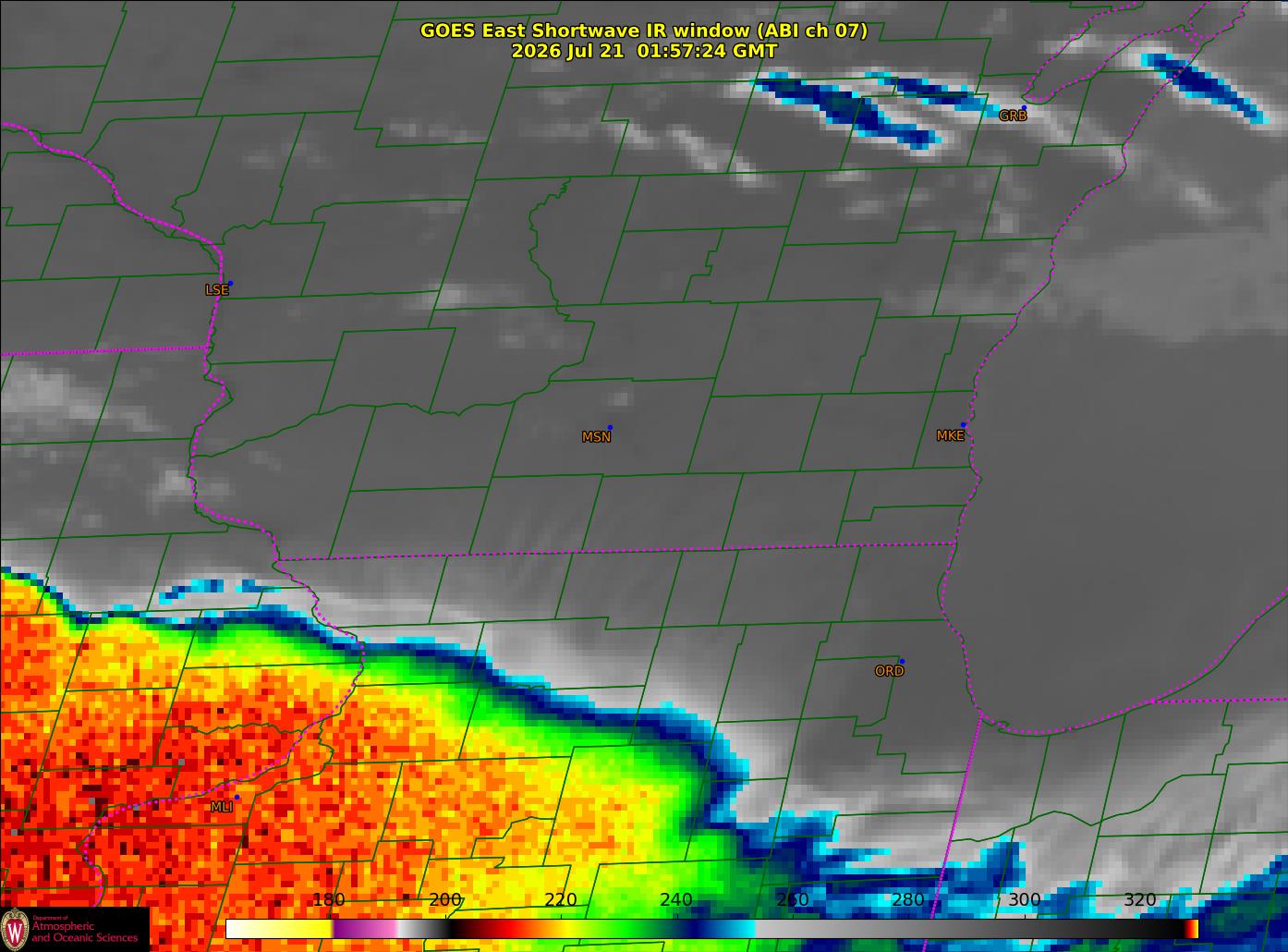Click the 220 value on color scale
This screenshot has height=952, width=1288.
pos(561,899)
